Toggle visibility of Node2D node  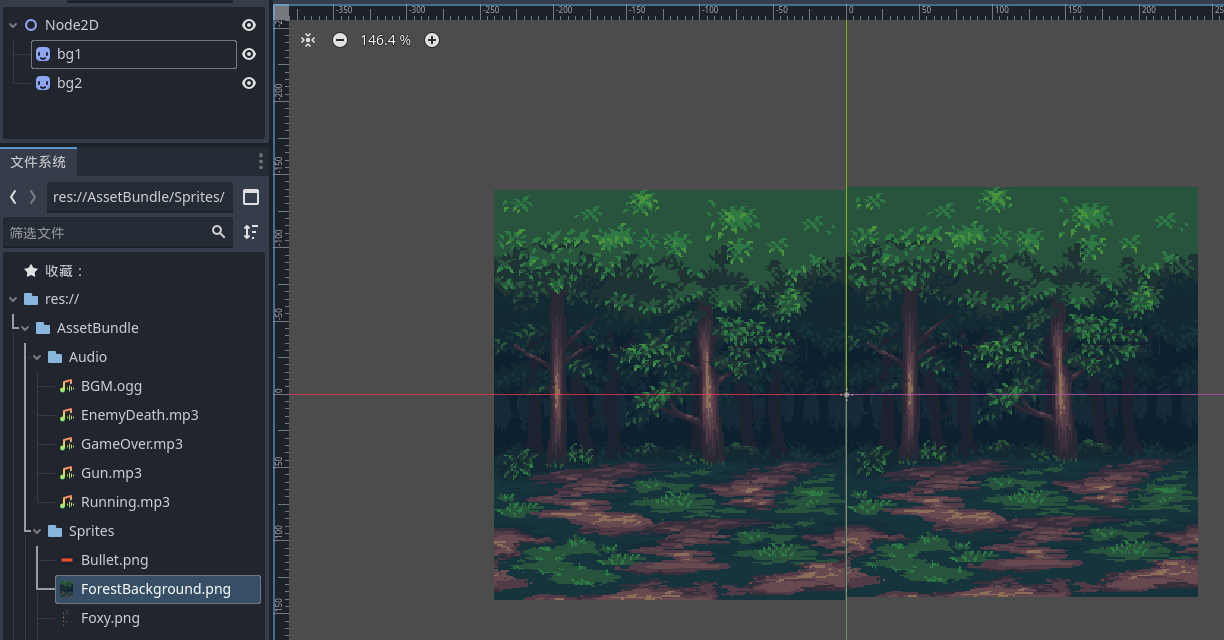point(249,25)
